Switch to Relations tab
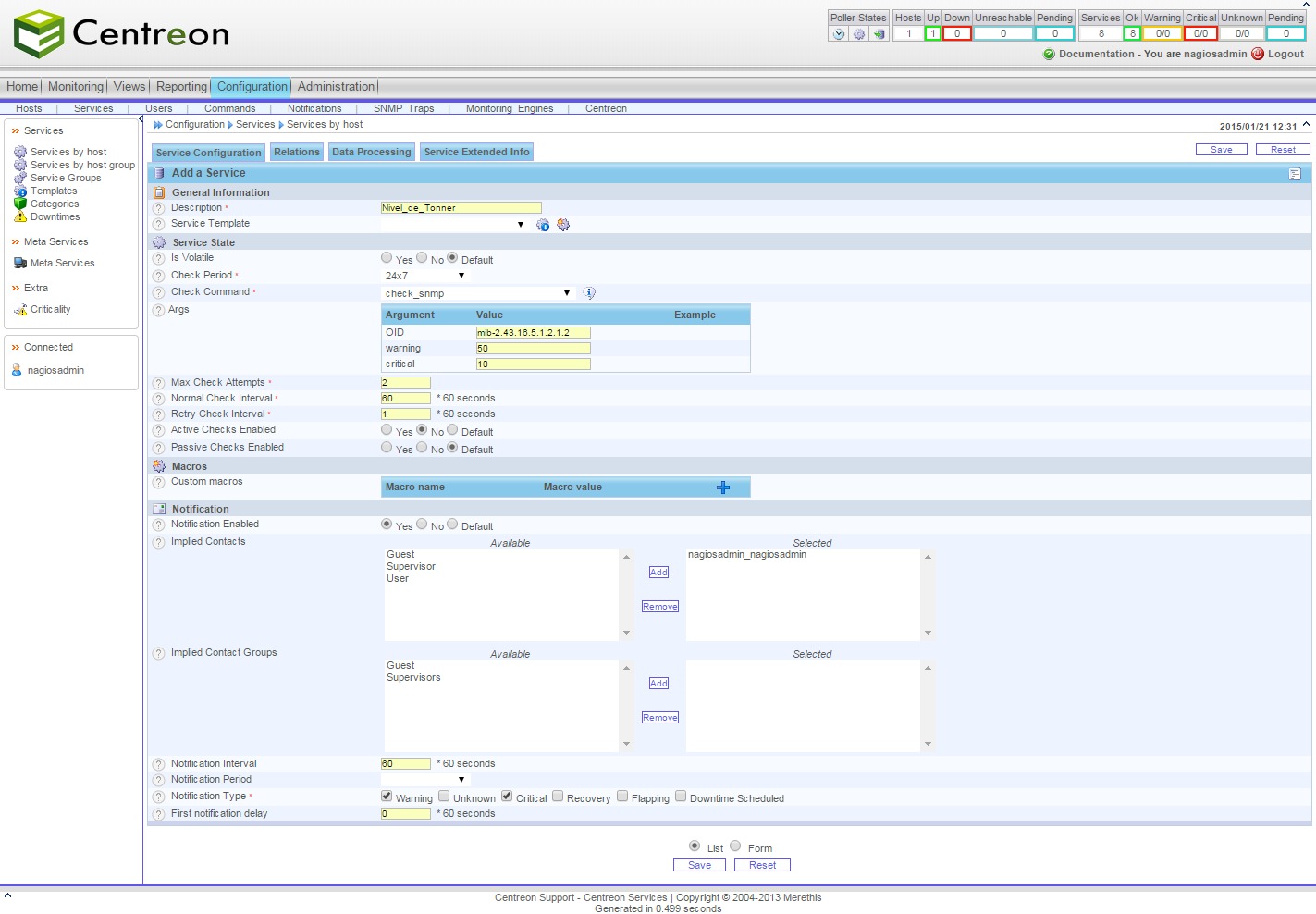Image resolution: width=1316 pixels, height=914 pixels. pos(297,153)
